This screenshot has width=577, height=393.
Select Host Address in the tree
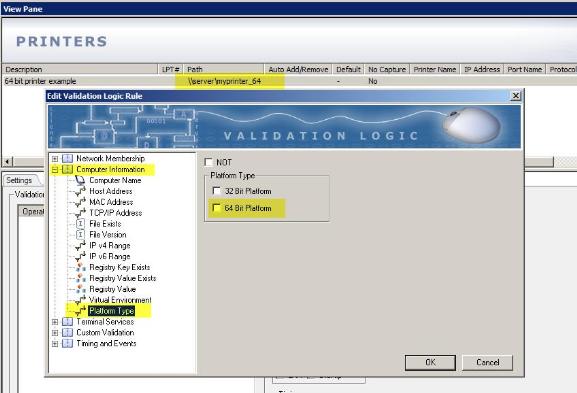point(111,191)
